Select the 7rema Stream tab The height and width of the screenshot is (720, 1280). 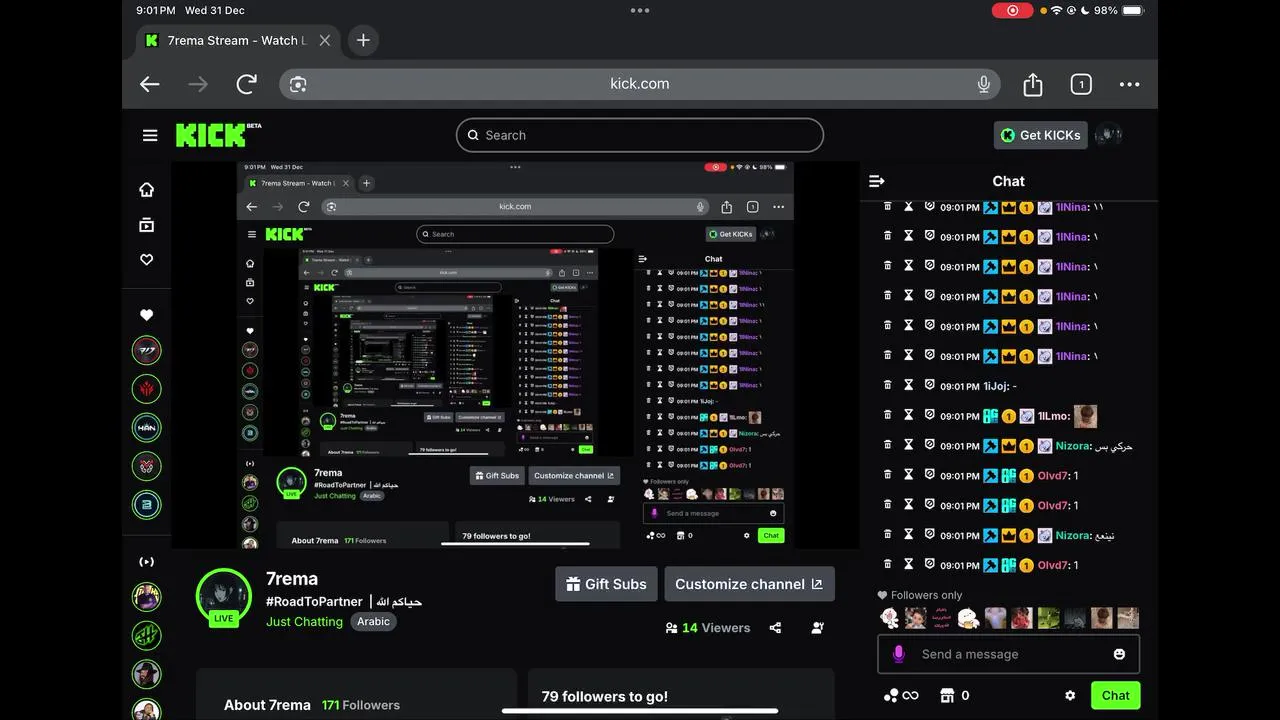point(238,41)
